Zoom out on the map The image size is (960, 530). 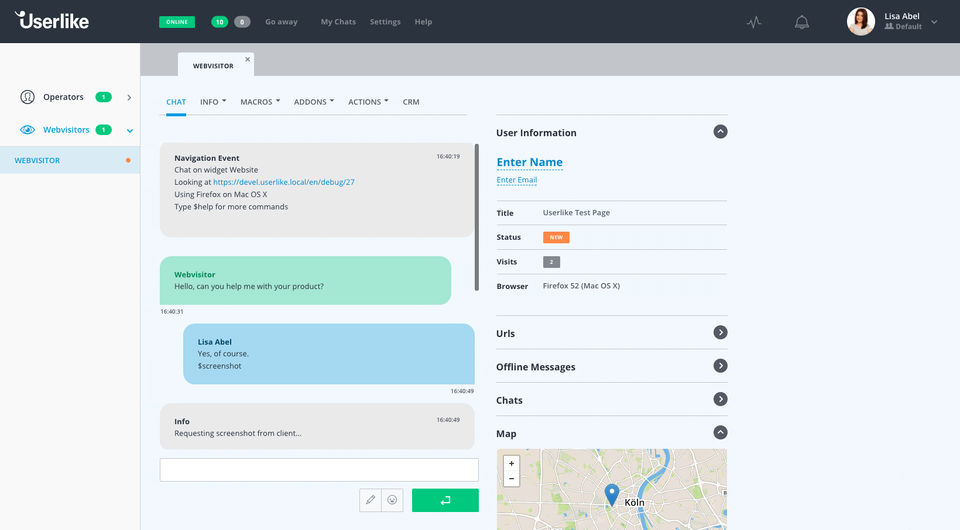click(511, 479)
